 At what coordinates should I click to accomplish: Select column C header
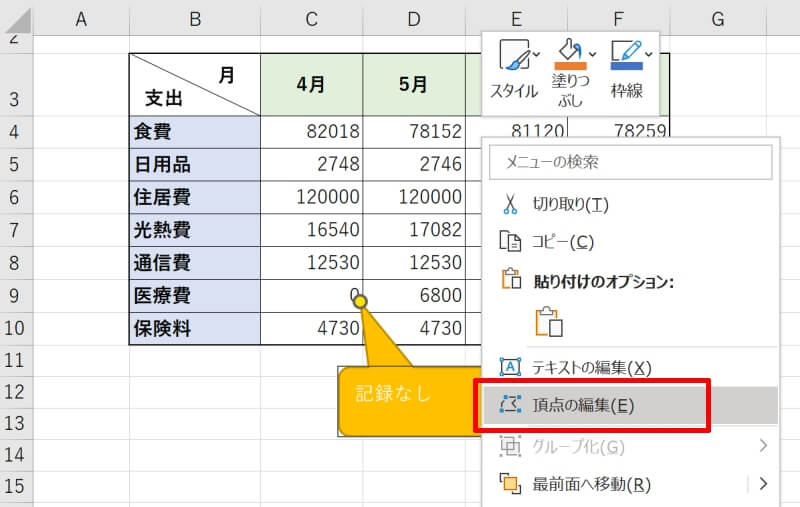click(x=312, y=19)
